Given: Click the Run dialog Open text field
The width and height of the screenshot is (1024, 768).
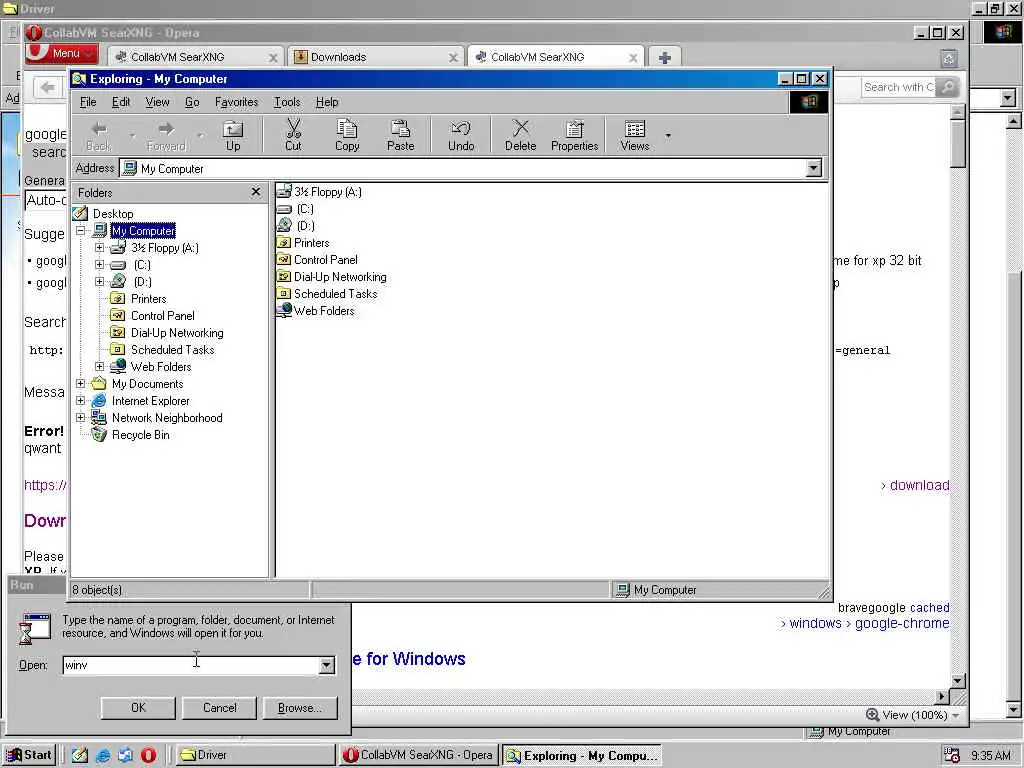Looking at the screenshot, I should point(191,665).
